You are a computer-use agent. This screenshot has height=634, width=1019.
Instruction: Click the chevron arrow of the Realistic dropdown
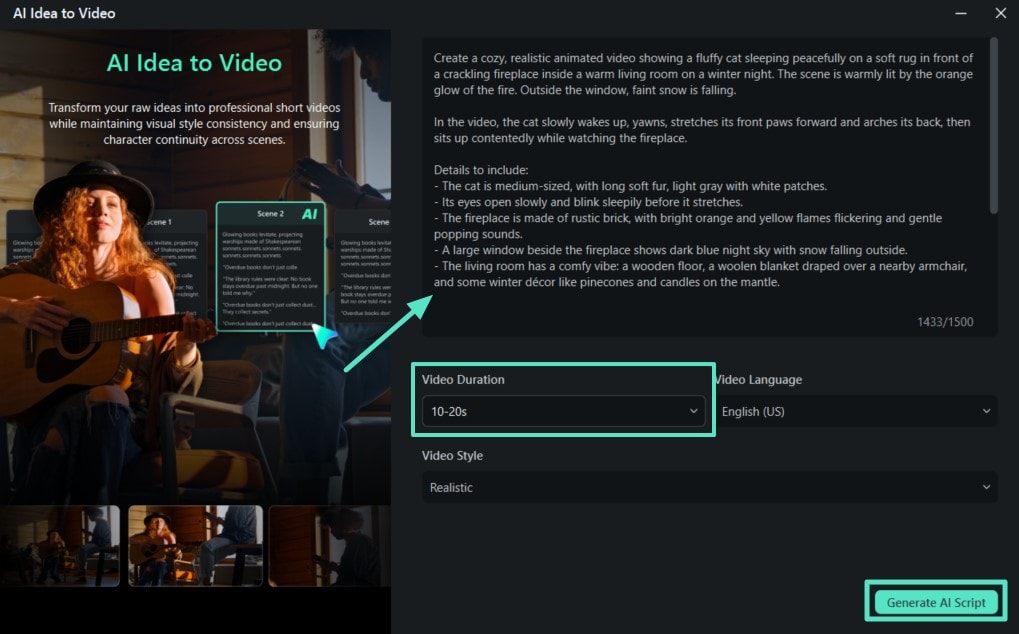[987, 487]
